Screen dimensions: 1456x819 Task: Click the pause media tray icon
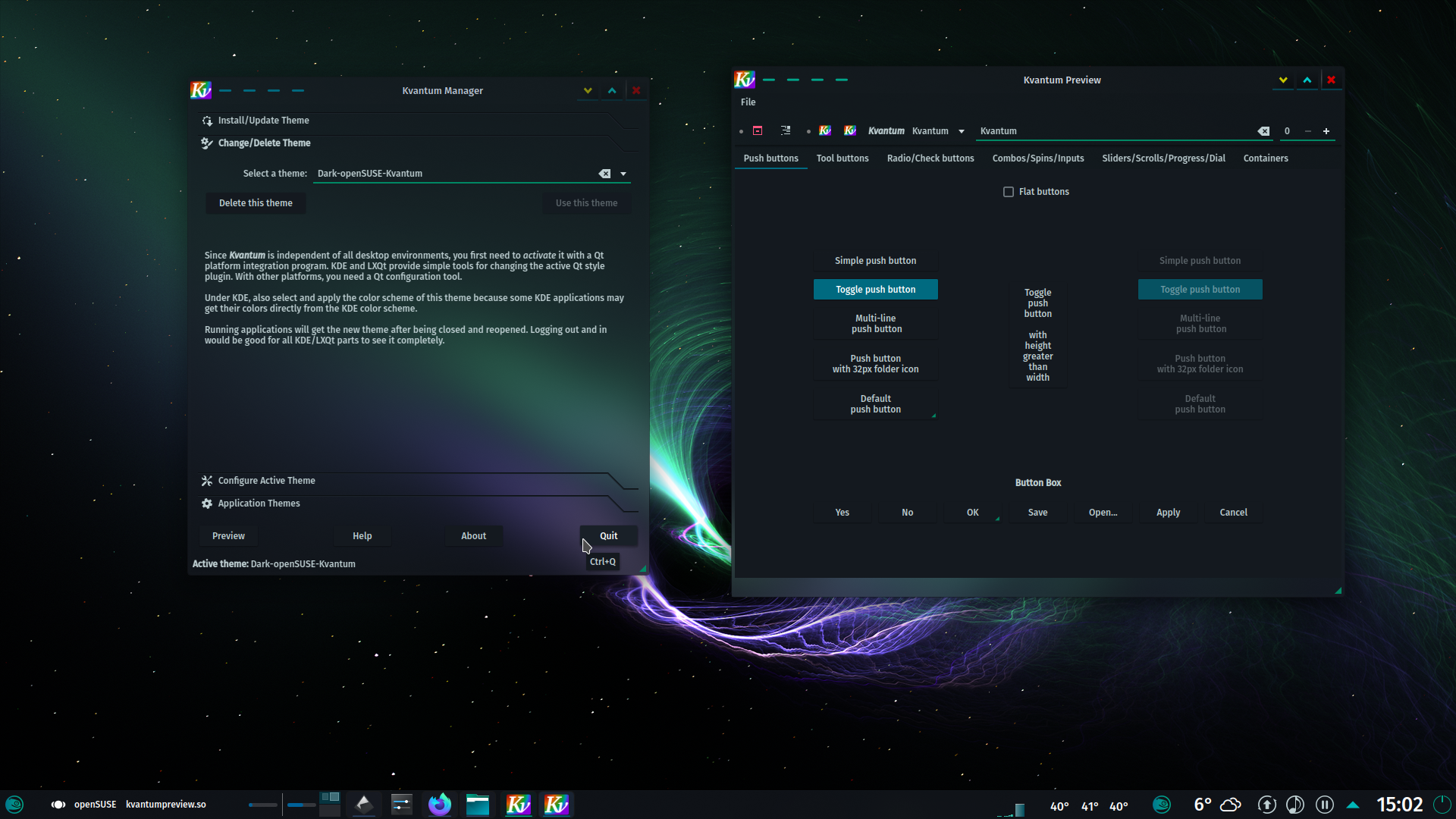click(1324, 805)
